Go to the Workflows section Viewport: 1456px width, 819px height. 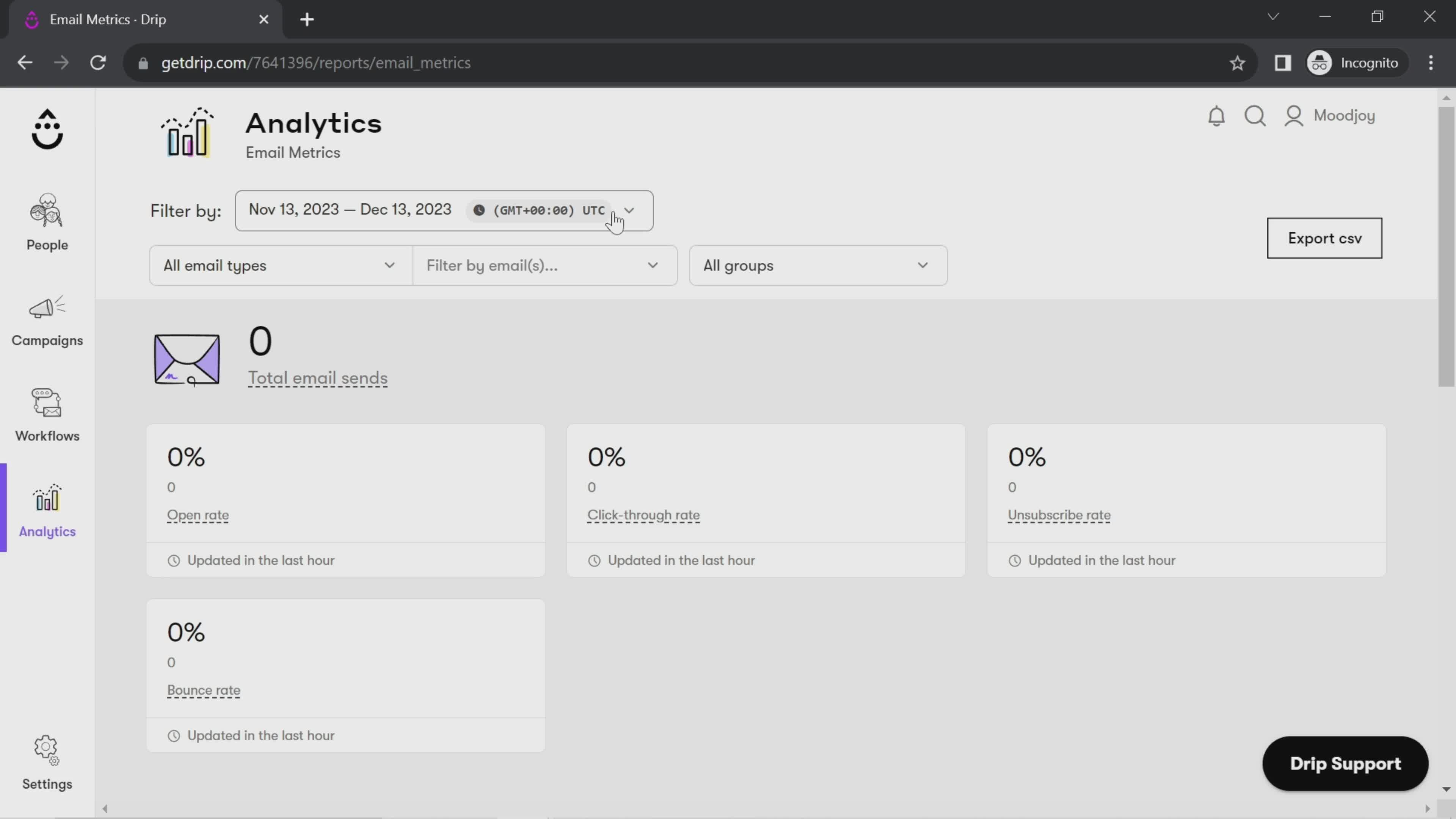point(47,416)
